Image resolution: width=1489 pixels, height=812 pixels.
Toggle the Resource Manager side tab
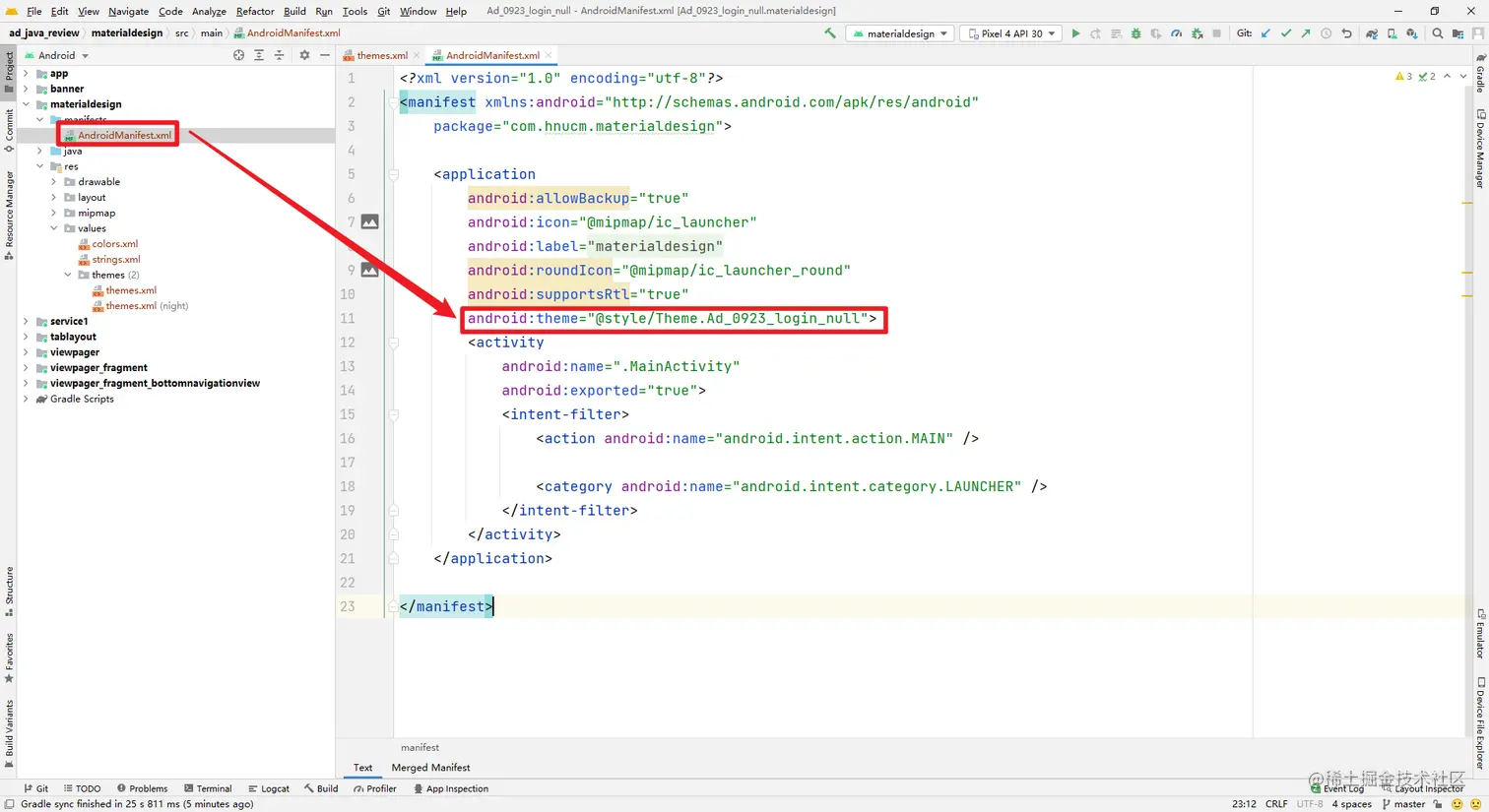pos(9,215)
